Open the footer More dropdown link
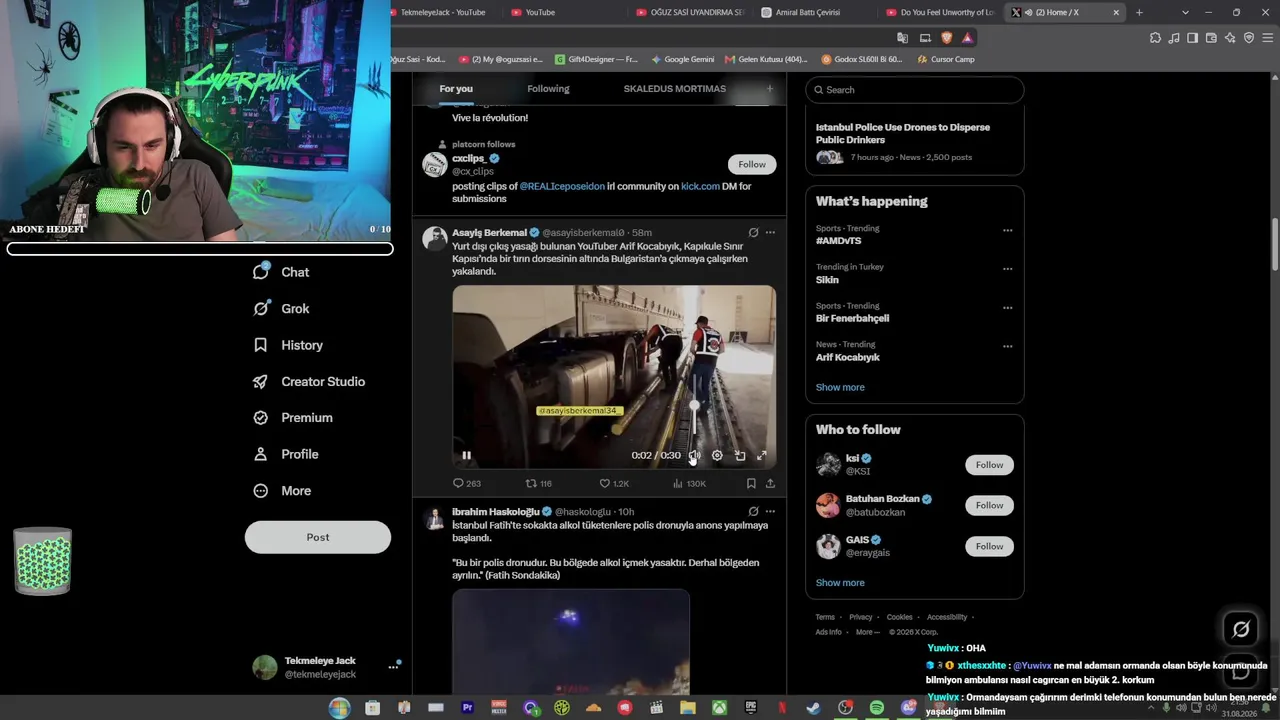The image size is (1280, 720). point(867,632)
